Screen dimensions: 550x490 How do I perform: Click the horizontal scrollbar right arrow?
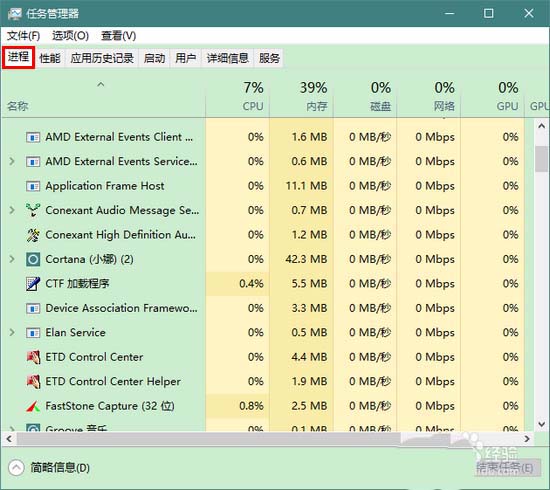[x=527, y=439]
